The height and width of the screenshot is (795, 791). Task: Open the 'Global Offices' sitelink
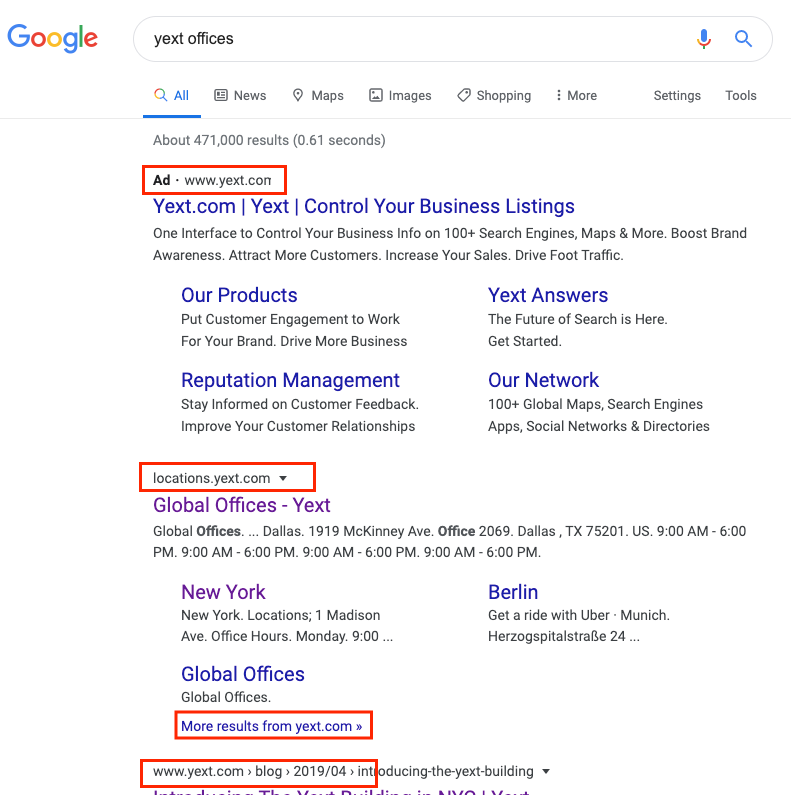click(243, 674)
